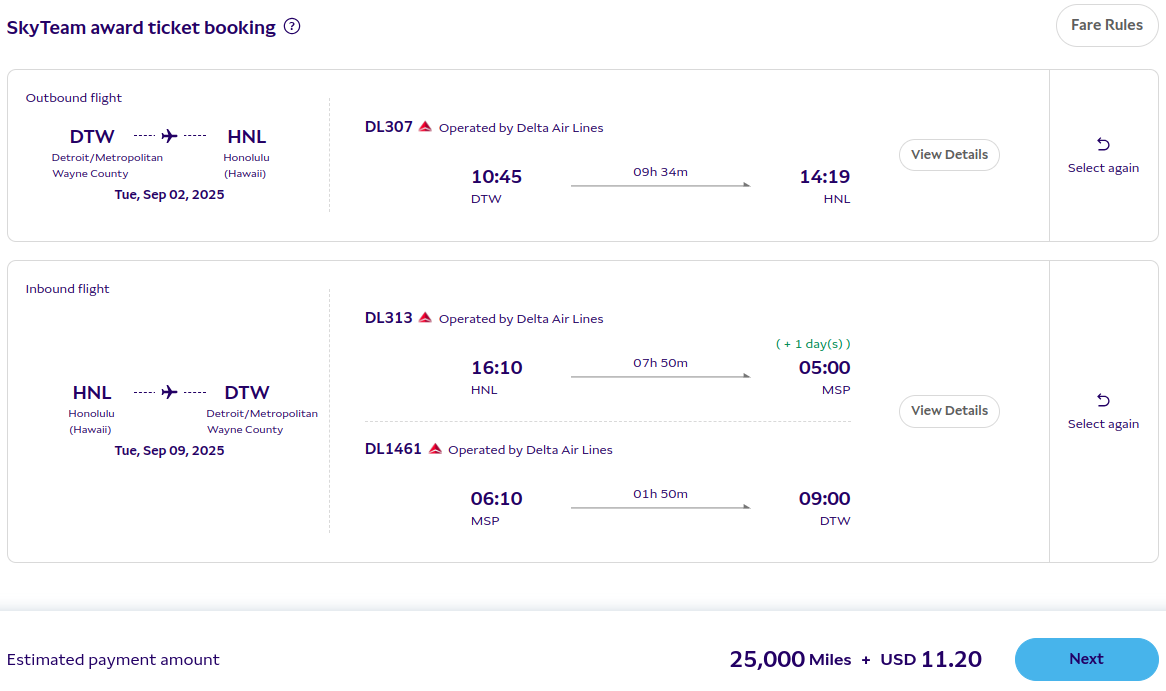Click SkyTeam award ticket booking heading
The height and width of the screenshot is (691, 1166).
[141, 28]
